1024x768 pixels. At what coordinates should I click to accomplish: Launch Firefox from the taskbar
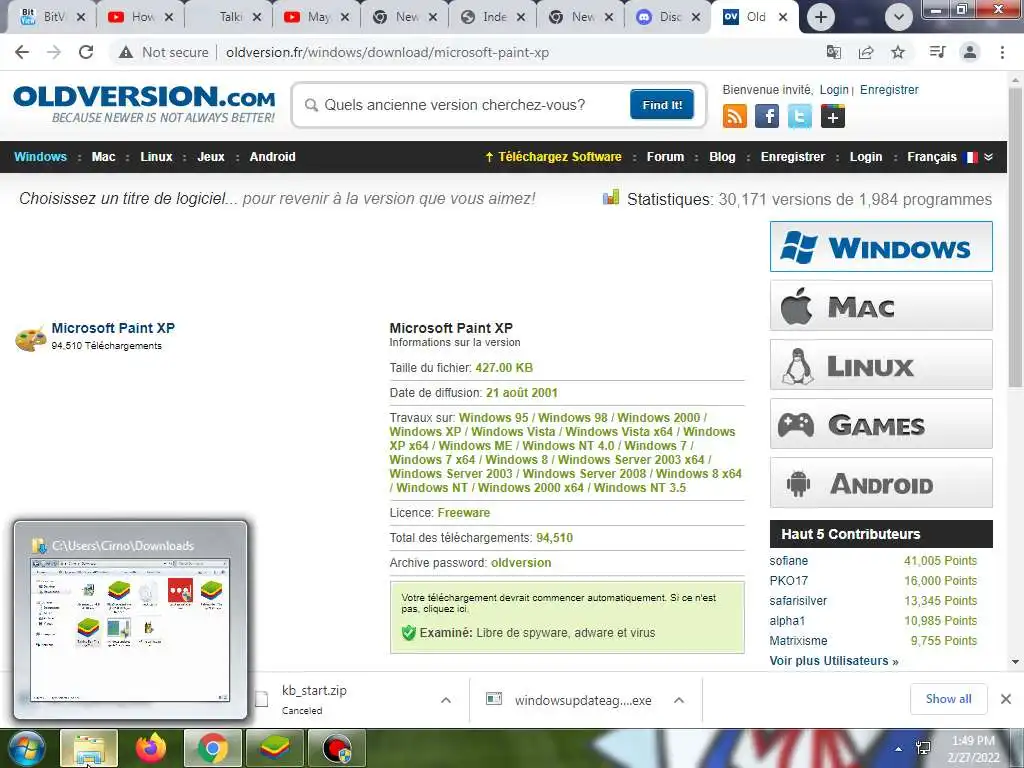(x=151, y=748)
